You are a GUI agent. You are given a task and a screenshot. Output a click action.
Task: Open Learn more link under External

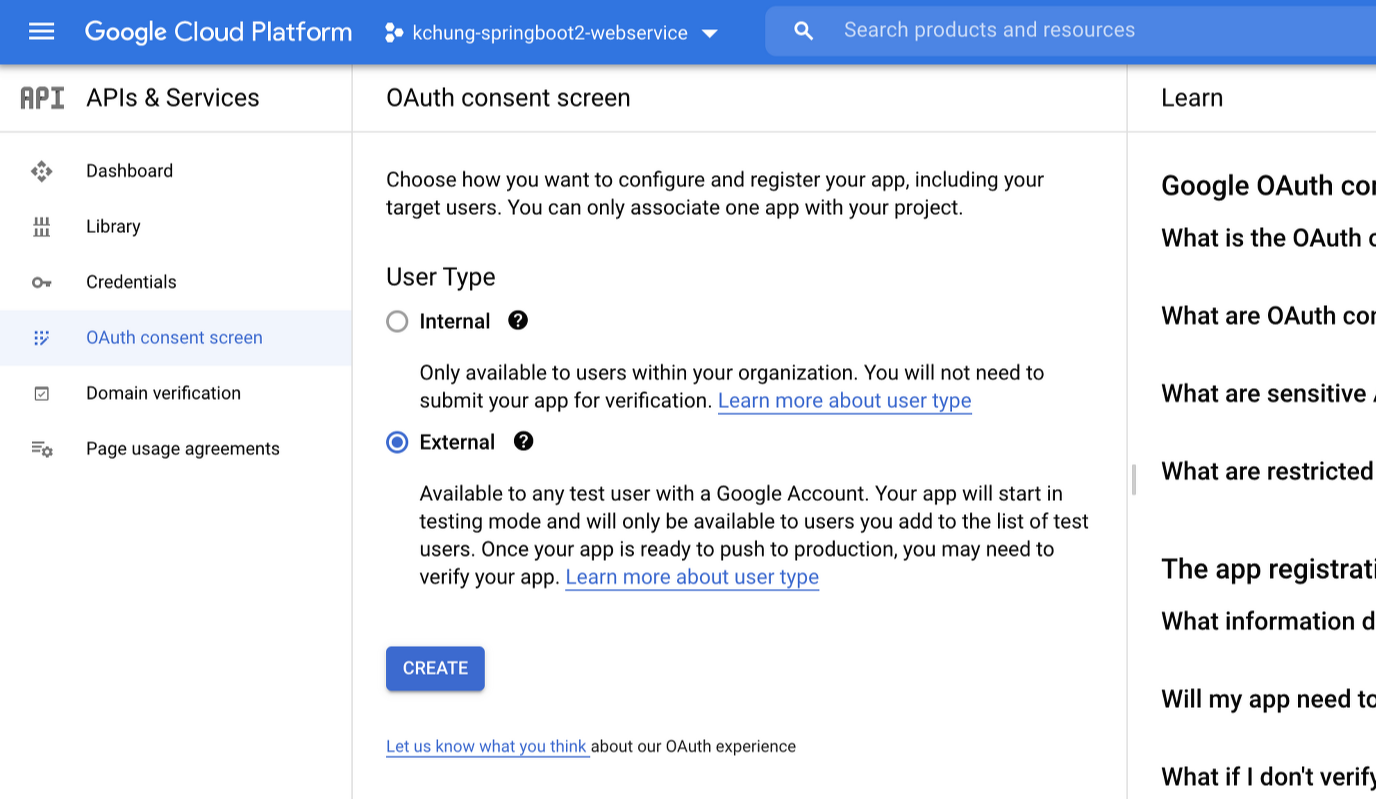(x=692, y=577)
